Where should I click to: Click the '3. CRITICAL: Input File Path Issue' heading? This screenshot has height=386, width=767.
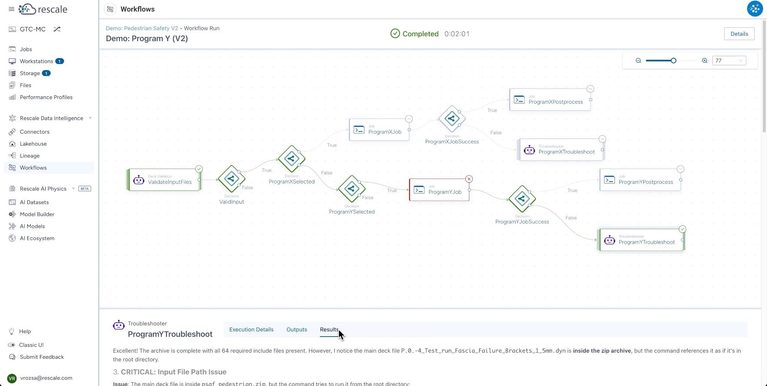170,372
